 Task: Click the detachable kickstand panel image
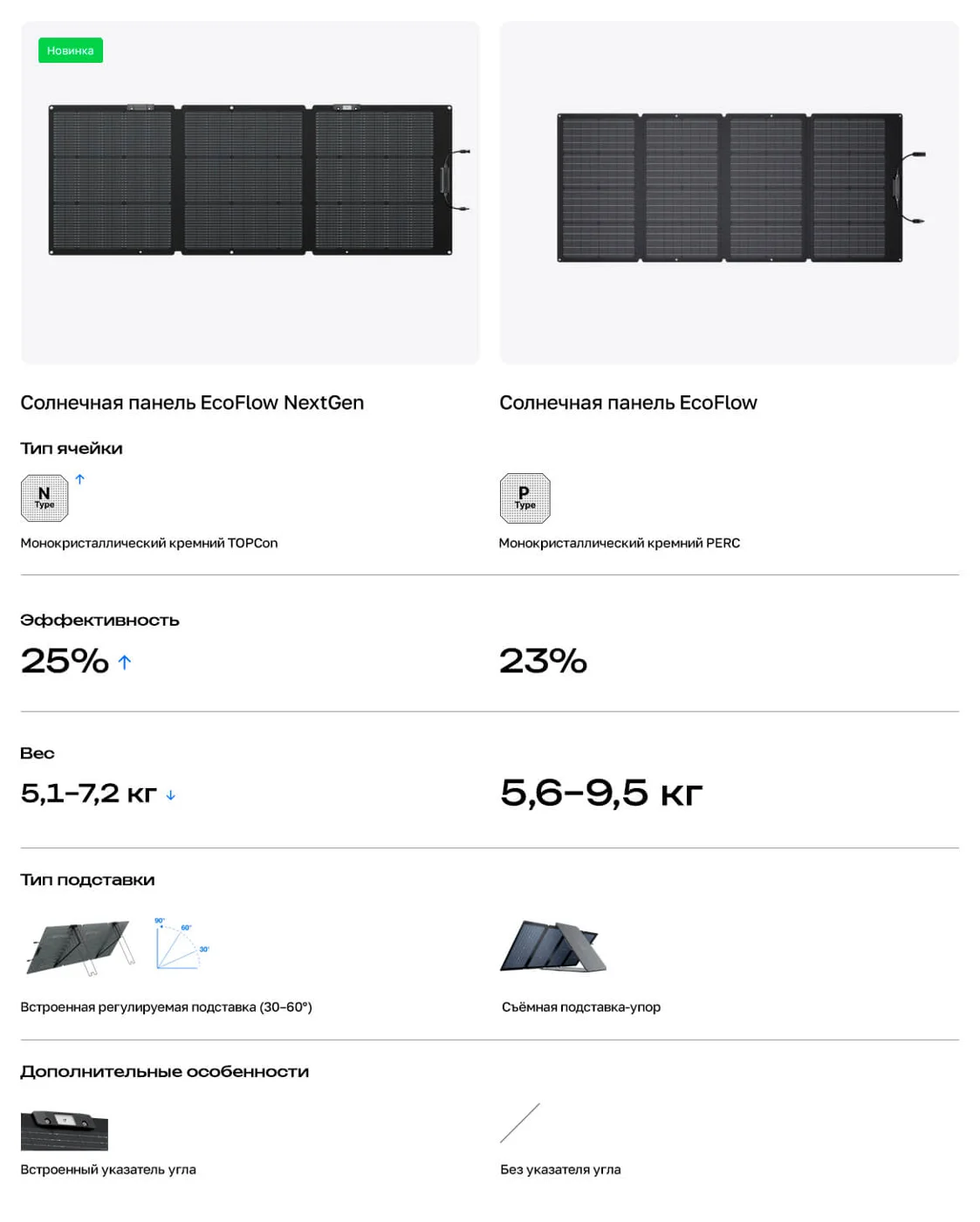point(553,946)
